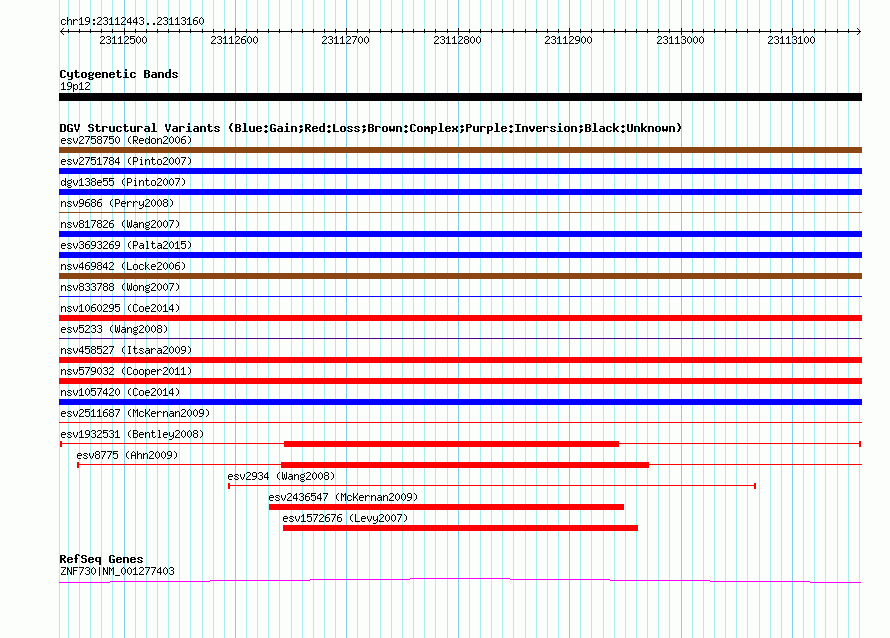This screenshot has width=890, height=638.
Task: Open variant esv2511687 (McKernan2009) label
Action: pyautogui.click(x=135, y=413)
